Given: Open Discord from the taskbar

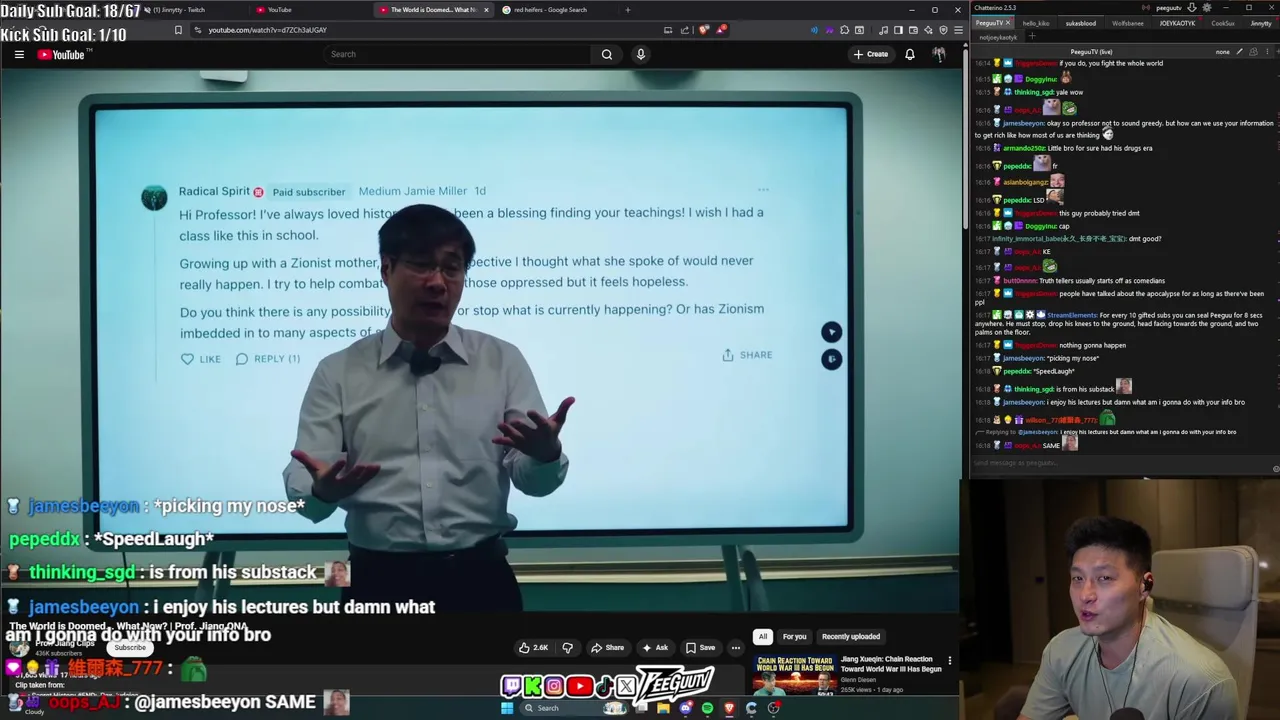Looking at the screenshot, I should coord(685,708).
